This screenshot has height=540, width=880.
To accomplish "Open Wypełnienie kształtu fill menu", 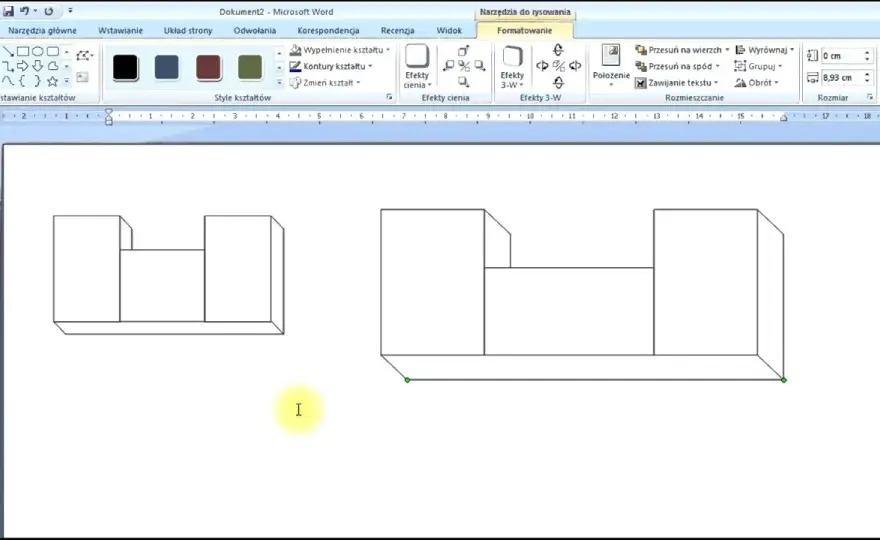I will [340, 50].
